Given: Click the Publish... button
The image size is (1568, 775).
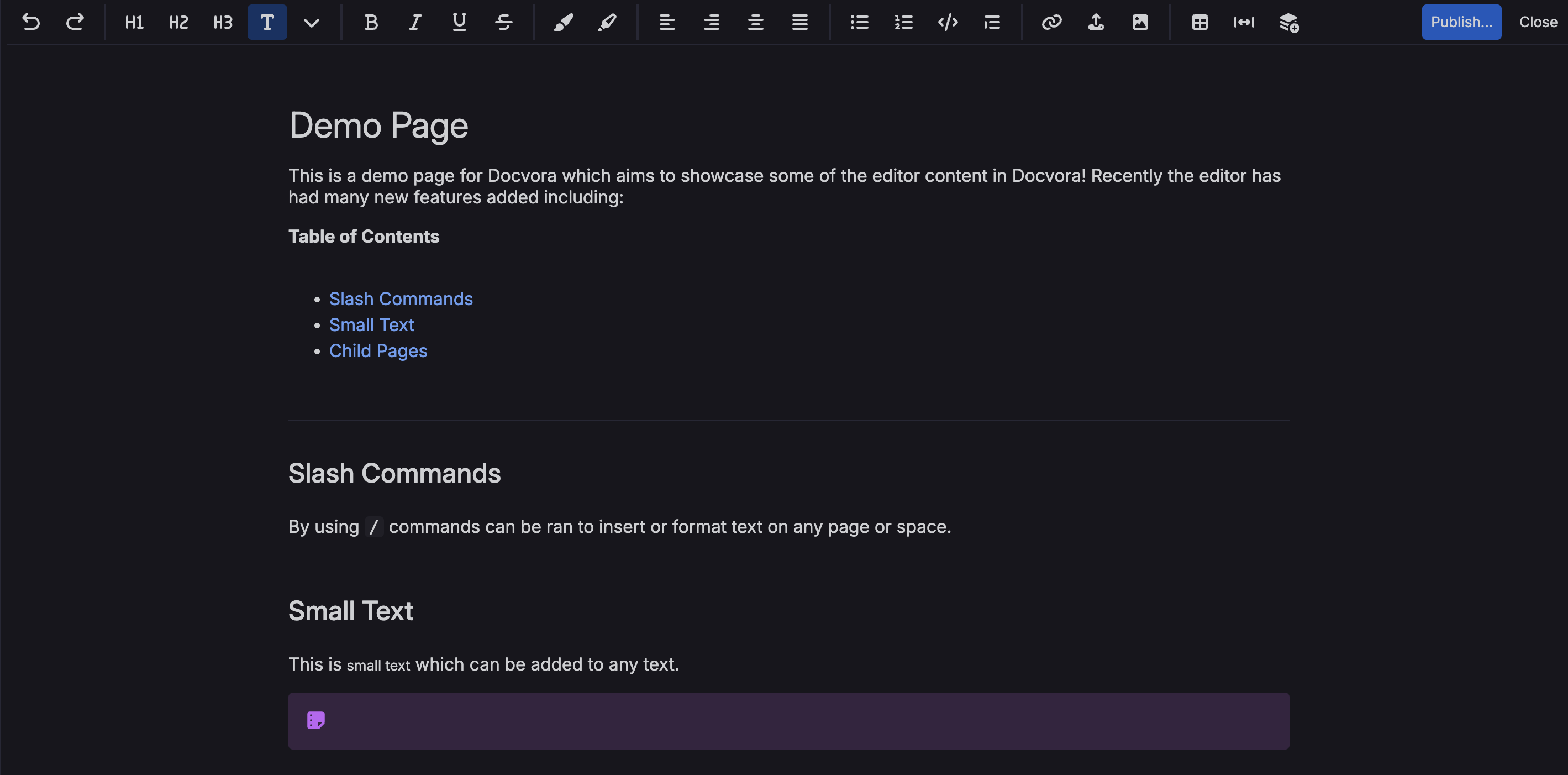Looking at the screenshot, I should click(1461, 22).
